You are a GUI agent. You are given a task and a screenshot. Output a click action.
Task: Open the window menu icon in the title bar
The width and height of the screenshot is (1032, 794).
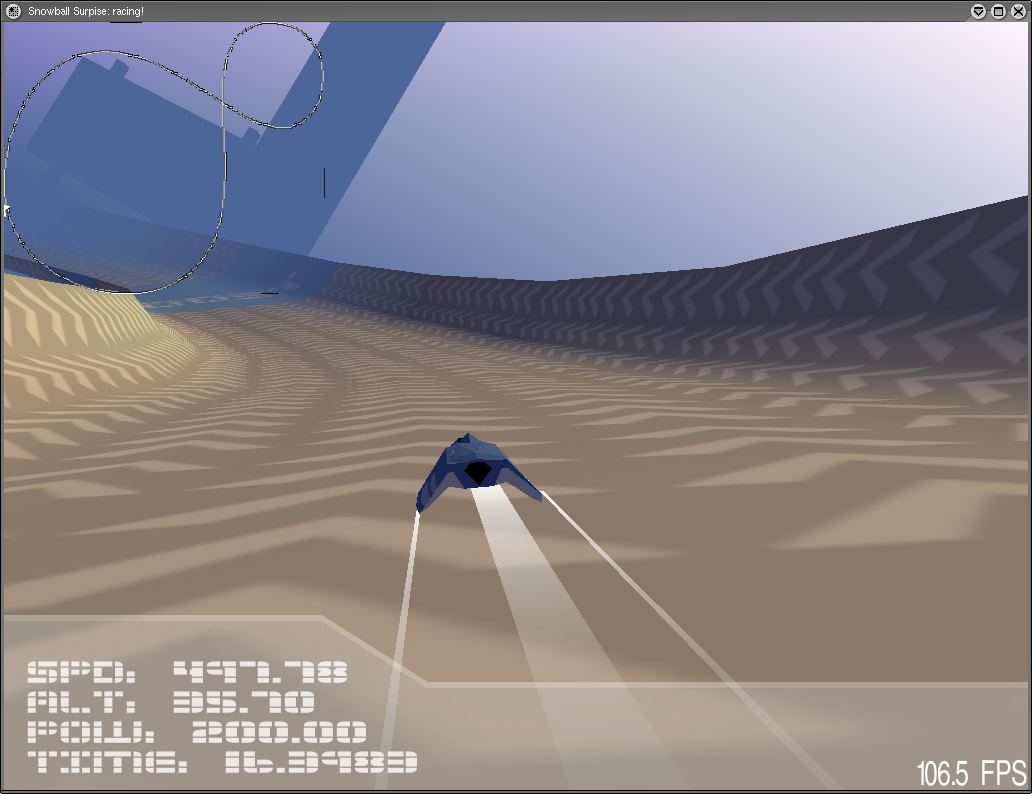[x=13, y=11]
